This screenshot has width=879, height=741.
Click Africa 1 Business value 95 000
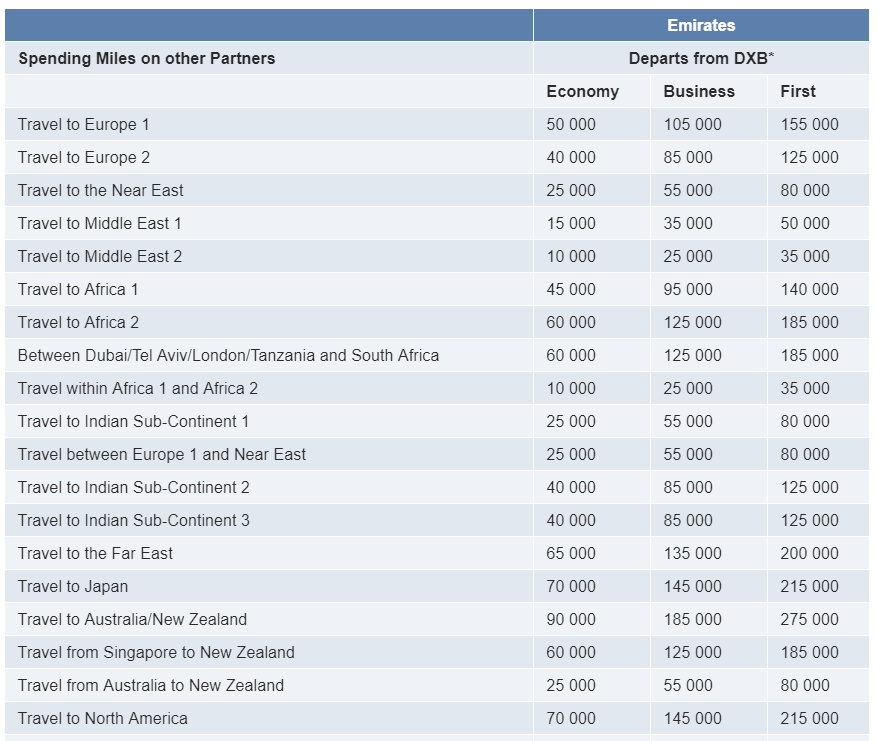688,289
